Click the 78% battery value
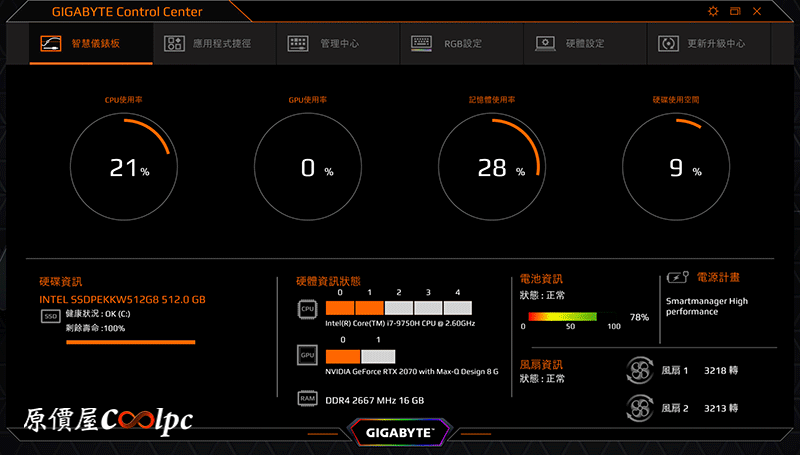This screenshot has height=455, width=800. point(639,317)
